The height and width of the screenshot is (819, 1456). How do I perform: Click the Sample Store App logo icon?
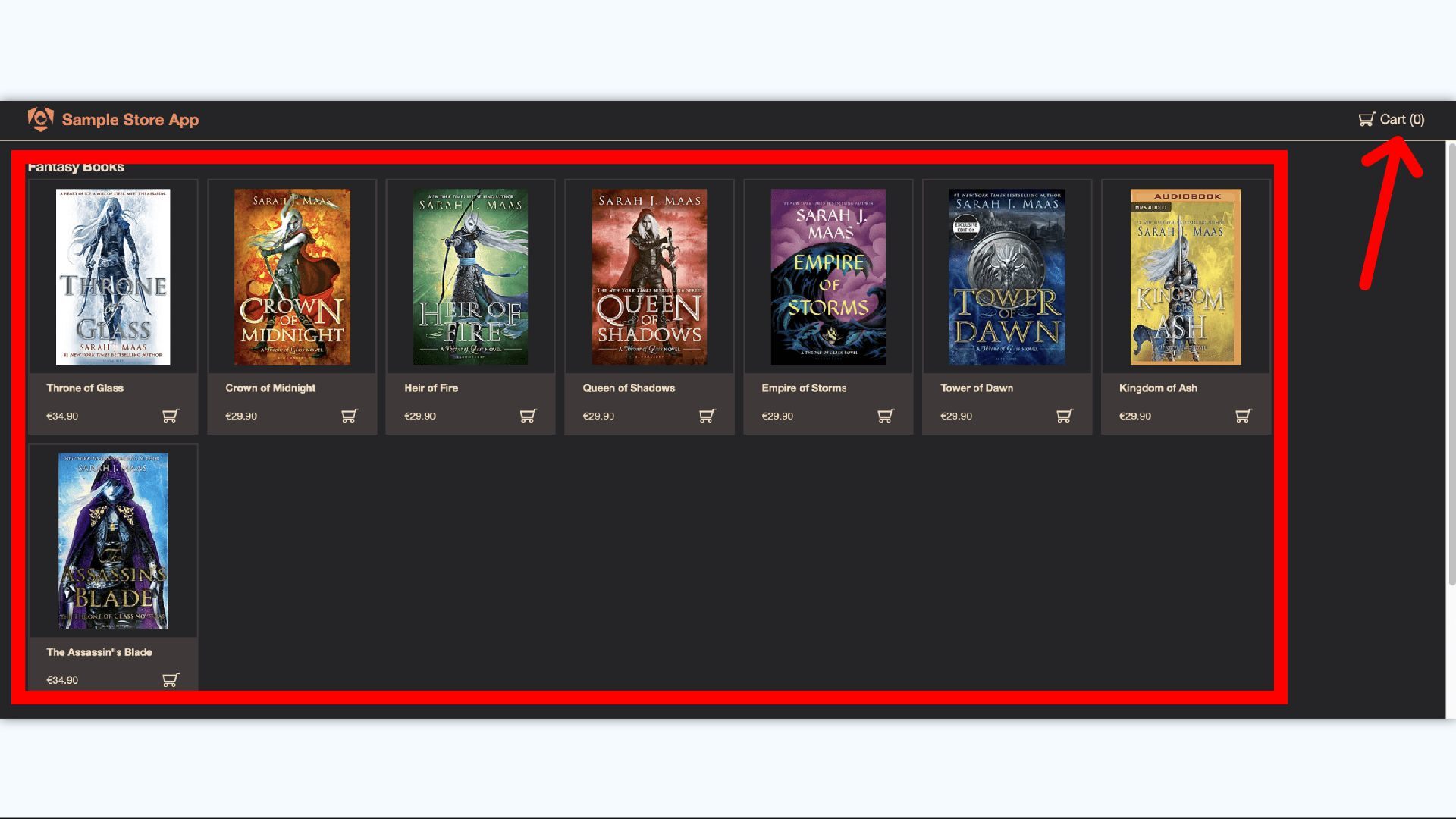tap(40, 119)
